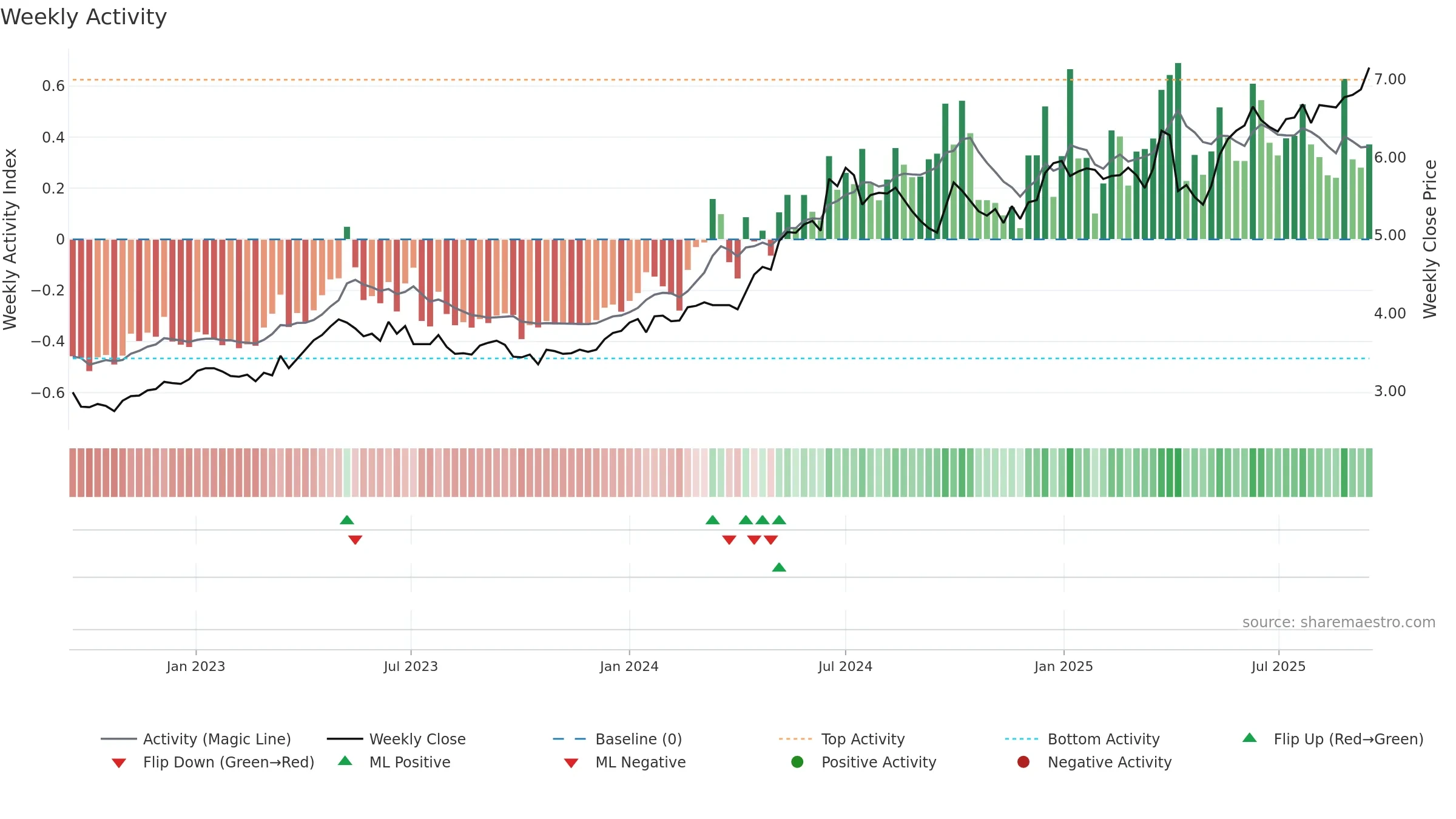This screenshot has height=819, width=1456.
Task: Click the 7.00 price axis tick label
Action: [1390, 79]
